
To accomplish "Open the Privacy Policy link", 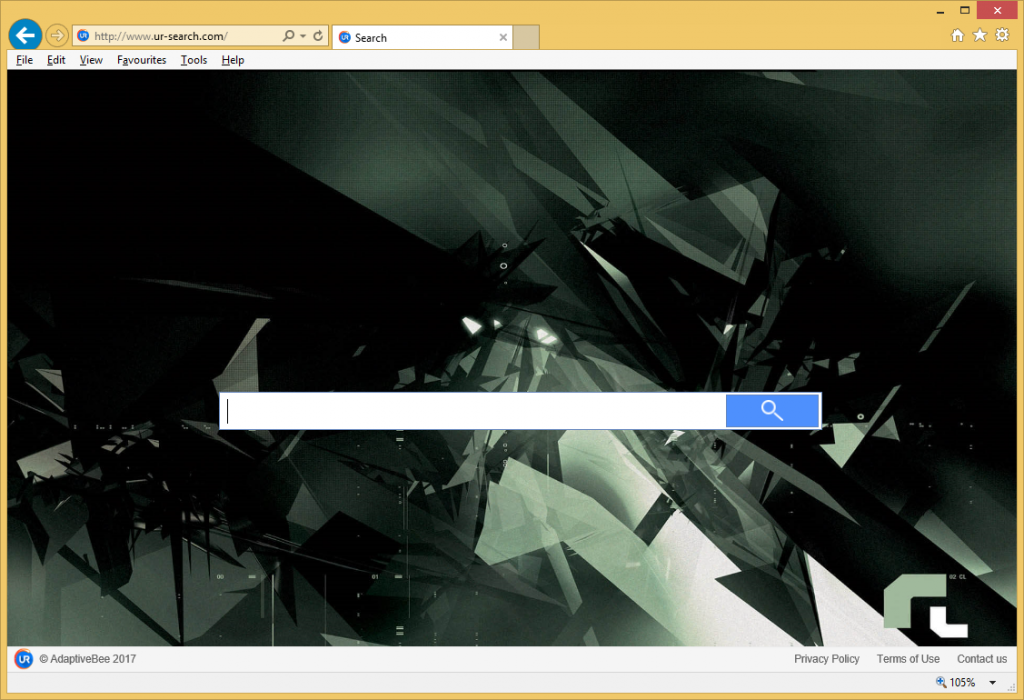I will (x=827, y=660).
